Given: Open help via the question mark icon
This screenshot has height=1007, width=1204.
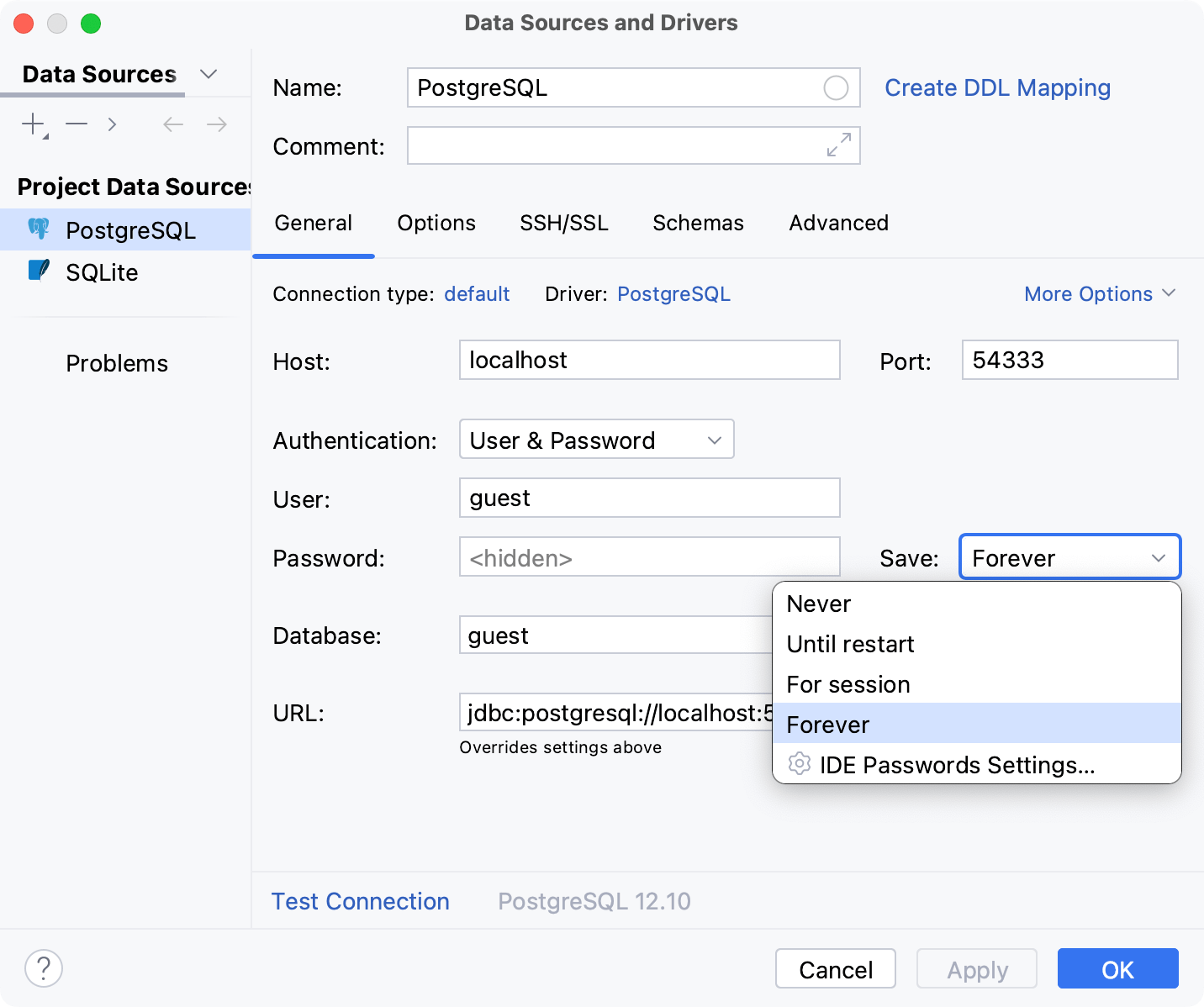Looking at the screenshot, I should coord(45,968).
